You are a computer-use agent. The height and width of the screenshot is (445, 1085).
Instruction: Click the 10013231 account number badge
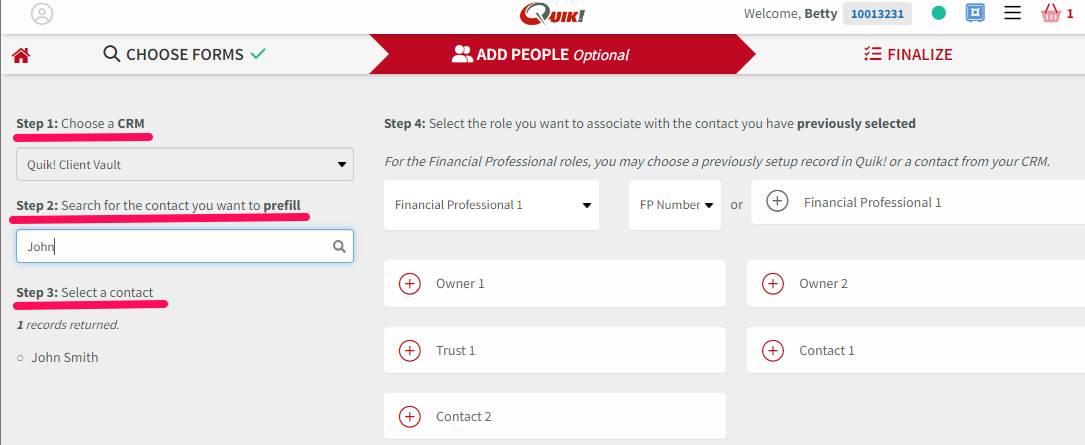[x=877, y=14]
